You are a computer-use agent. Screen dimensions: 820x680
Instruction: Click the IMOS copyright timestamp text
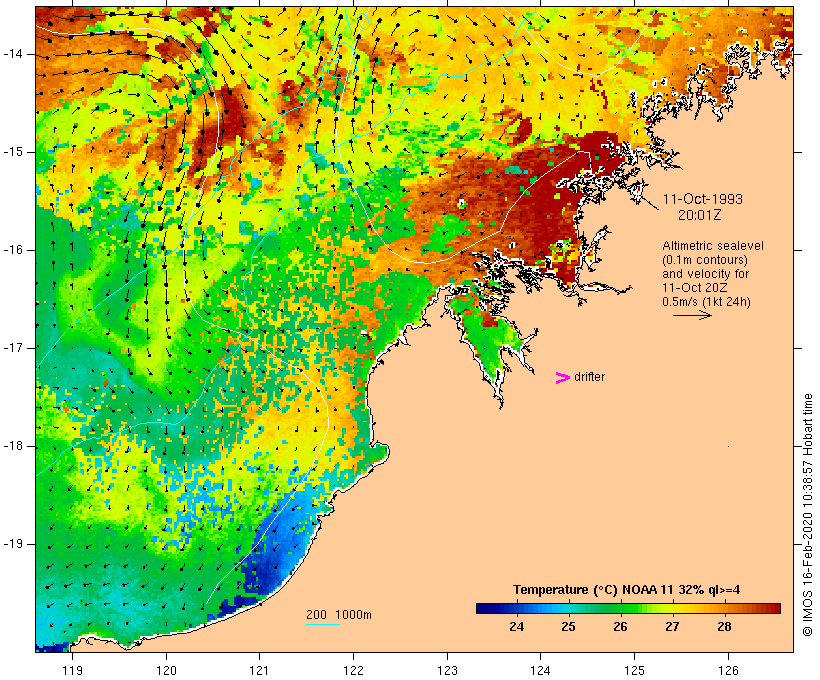807,515
